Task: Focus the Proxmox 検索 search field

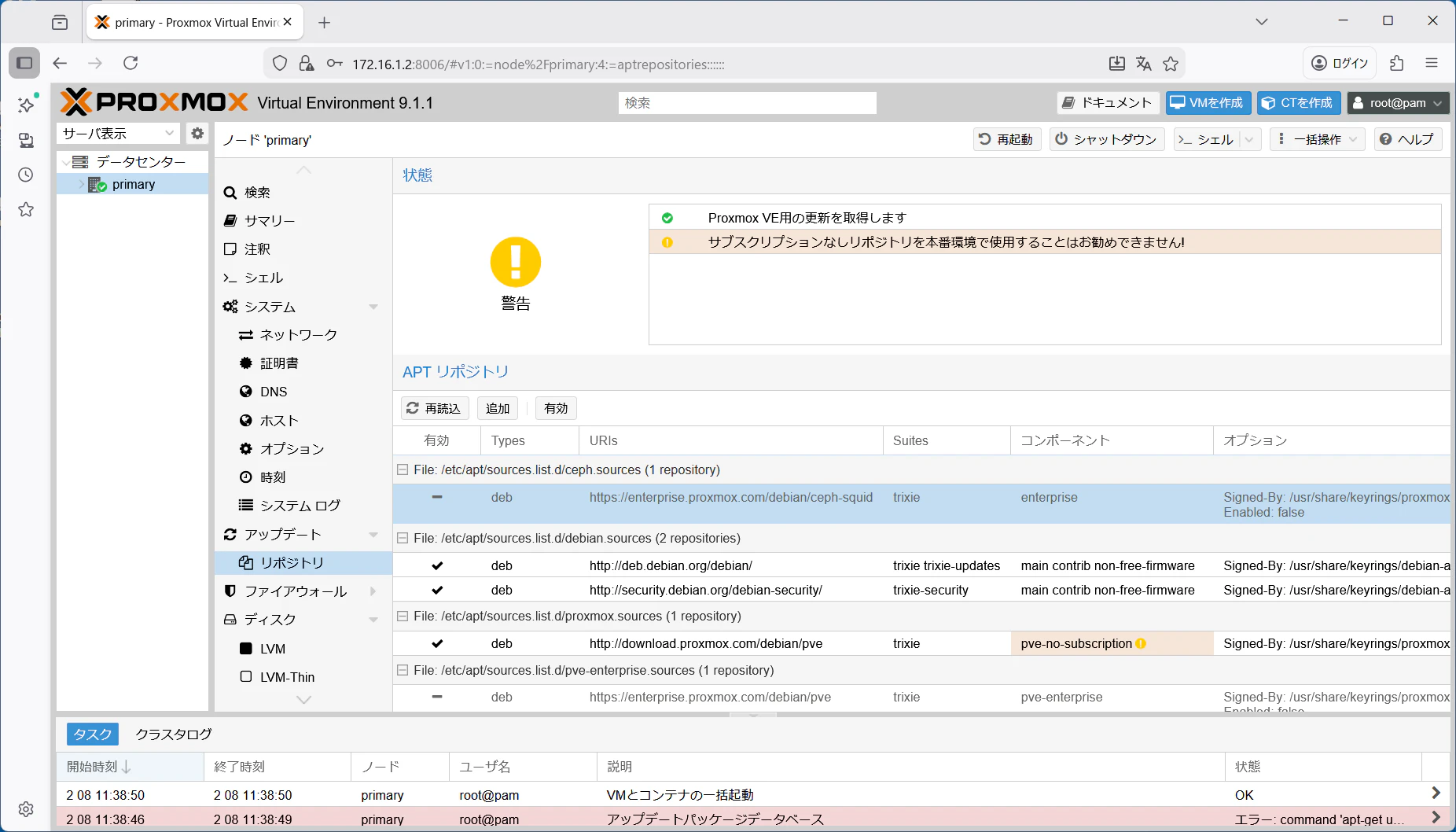Action: [x=748, y=103]
